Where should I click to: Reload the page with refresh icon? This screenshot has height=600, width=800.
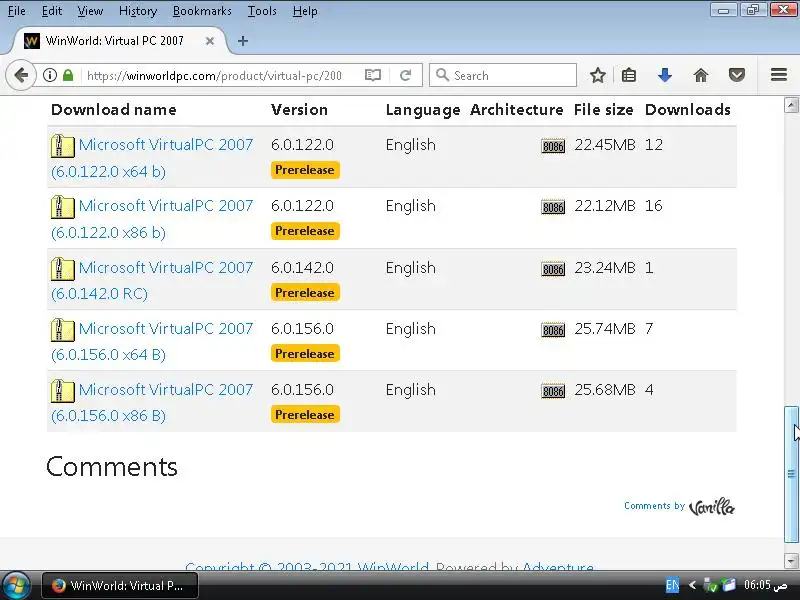pos(406,76)
